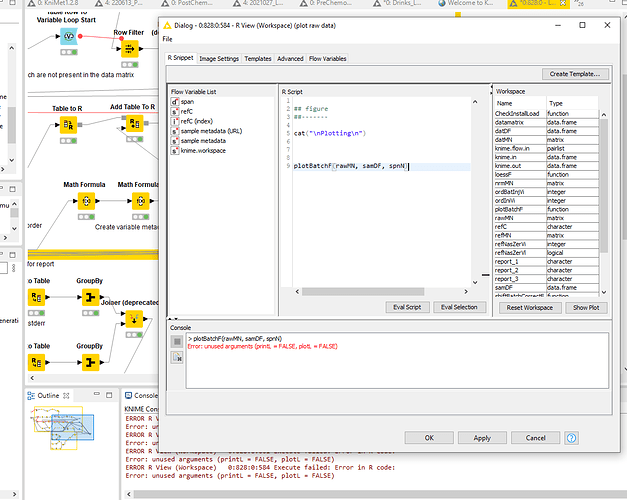Maximize the Outline panel
Image resolution: width=627 pixels, height=500 pixels.
(x=109, y=395)
